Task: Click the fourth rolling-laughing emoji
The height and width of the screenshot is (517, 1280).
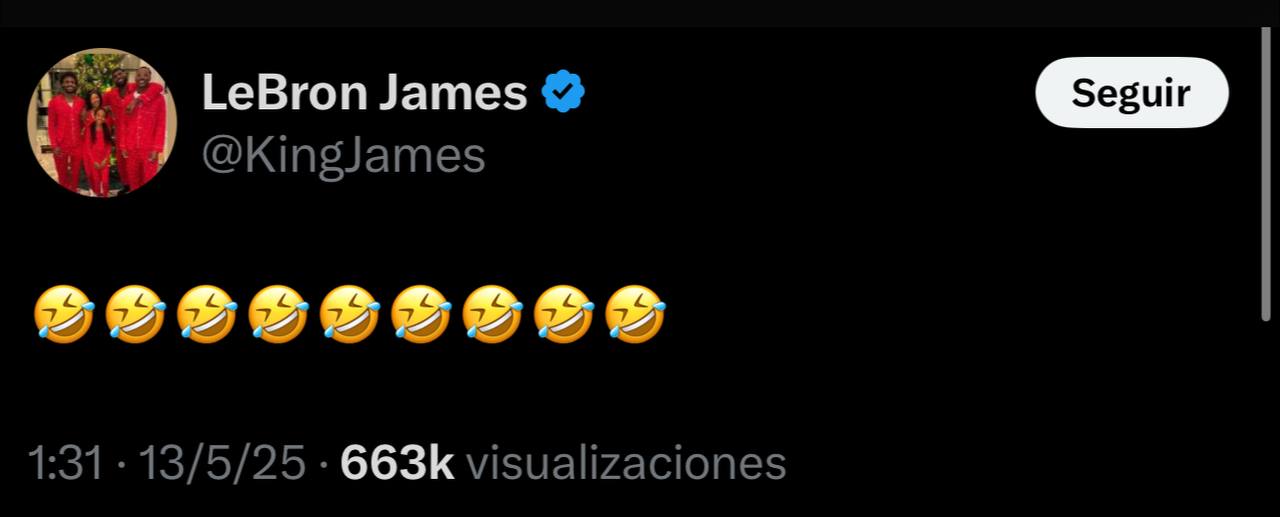Action: click(278, 314)
